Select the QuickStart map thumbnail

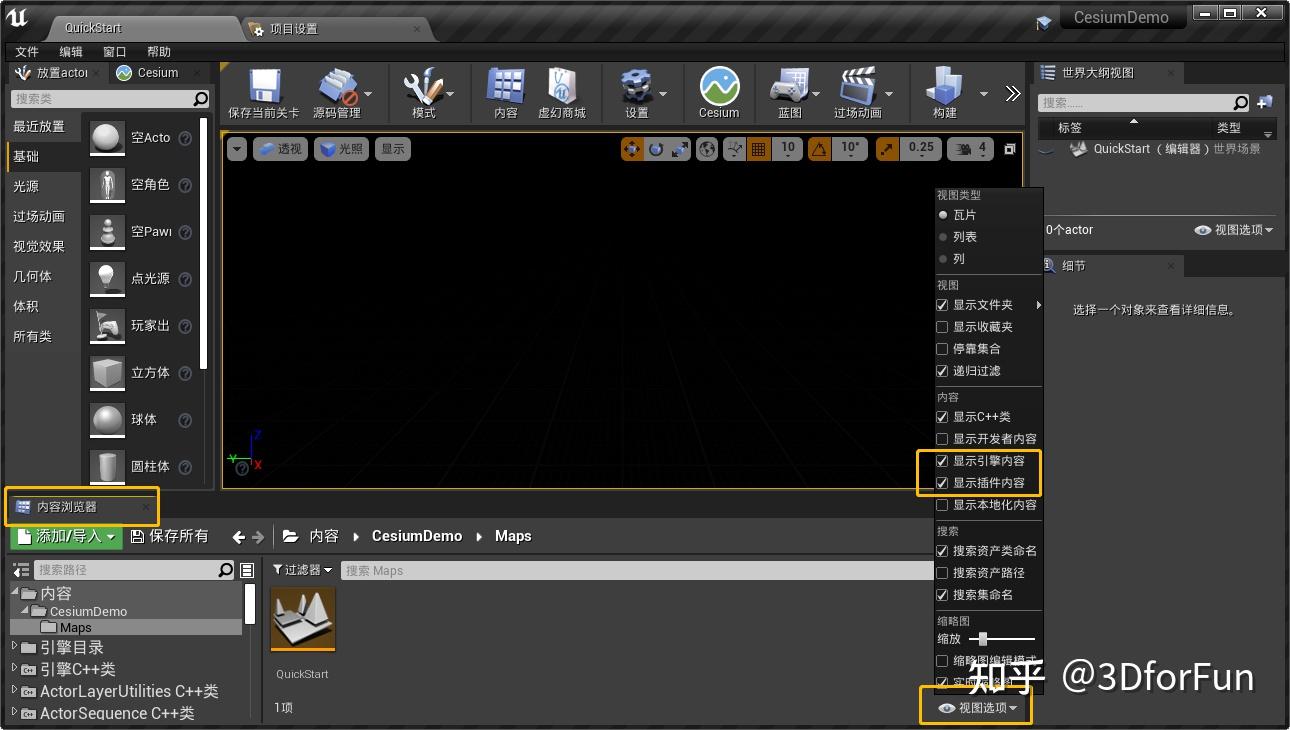click(x=302, y=618)
